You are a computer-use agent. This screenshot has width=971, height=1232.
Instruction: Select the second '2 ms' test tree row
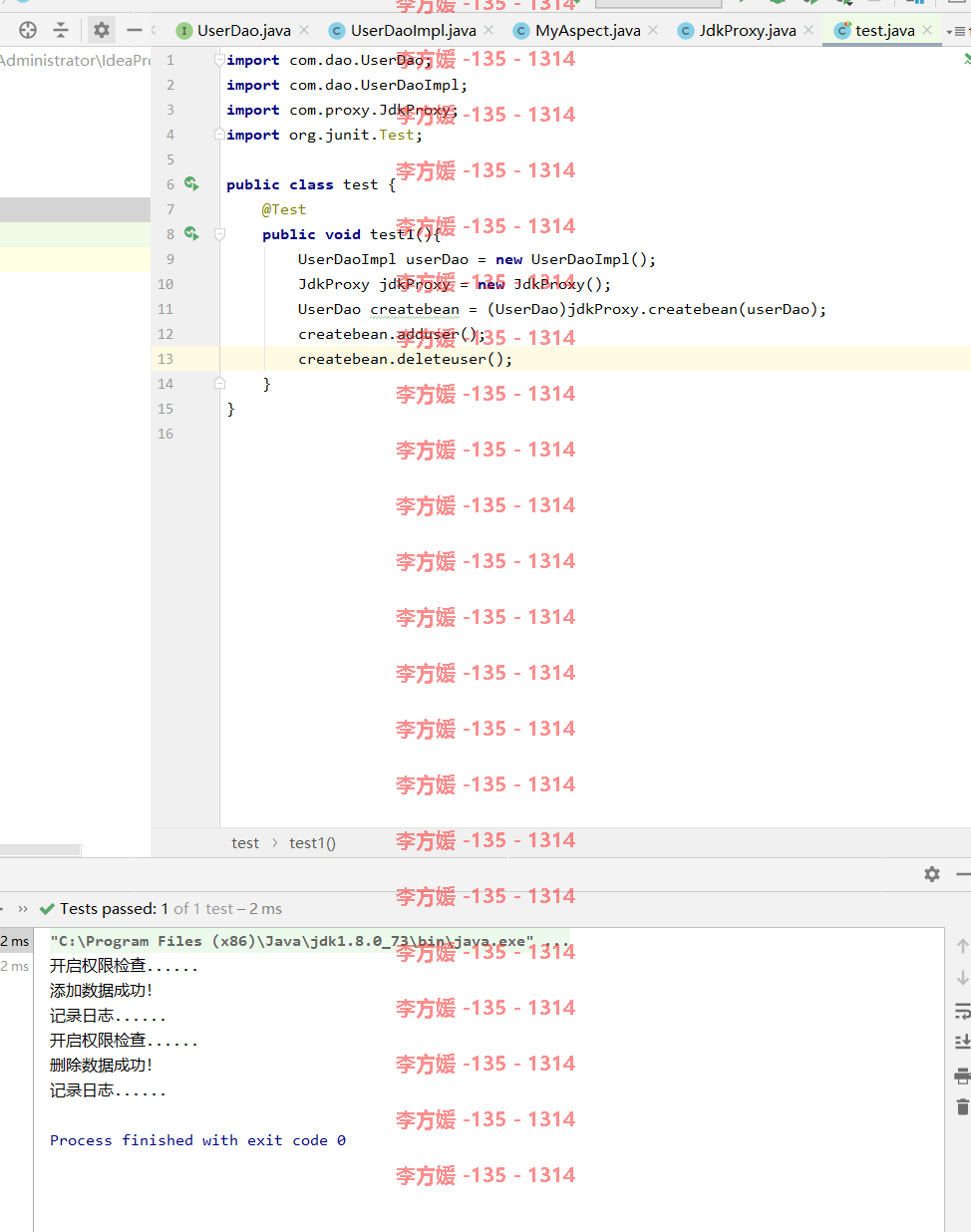[16, 966]
